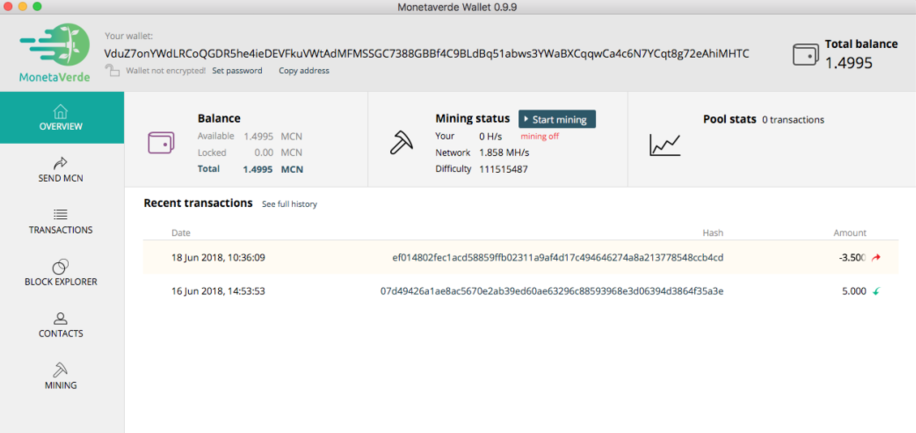Click the bold Total 1.4995 MCN row
The image size is (916, 433).
coord(251,169)
